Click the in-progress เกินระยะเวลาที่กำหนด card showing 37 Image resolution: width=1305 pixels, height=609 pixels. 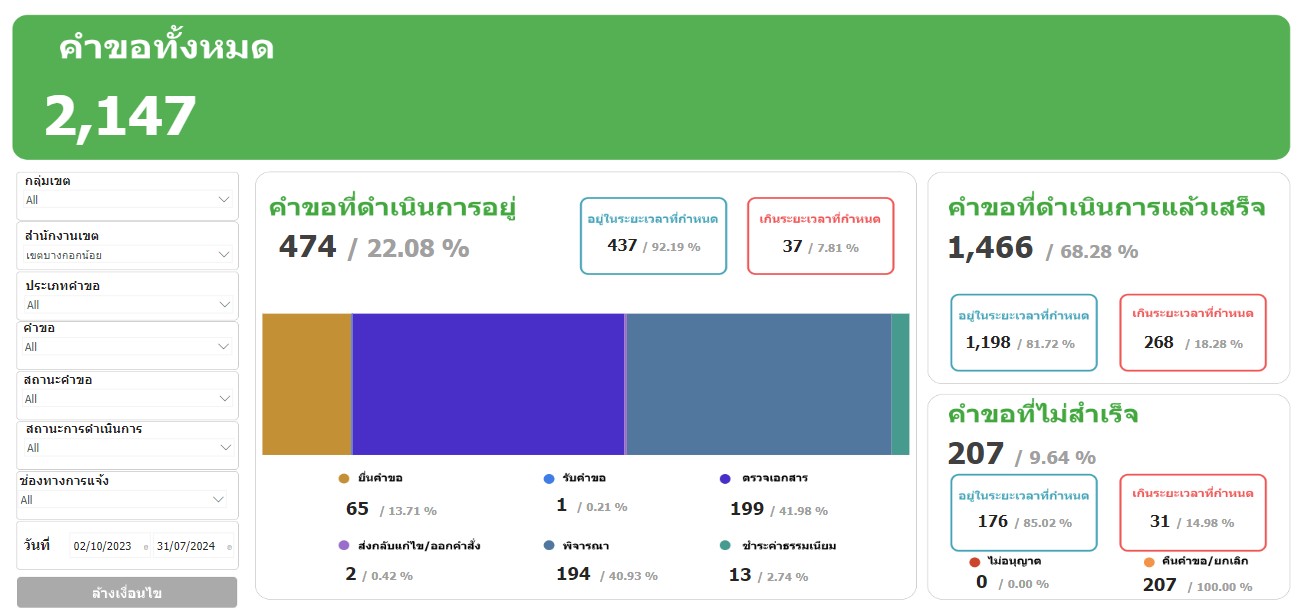(x=820, y=236)
